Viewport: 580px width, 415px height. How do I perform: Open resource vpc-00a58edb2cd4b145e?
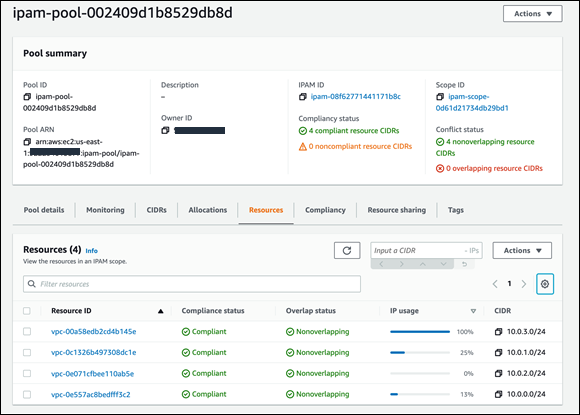coord(94,332)
